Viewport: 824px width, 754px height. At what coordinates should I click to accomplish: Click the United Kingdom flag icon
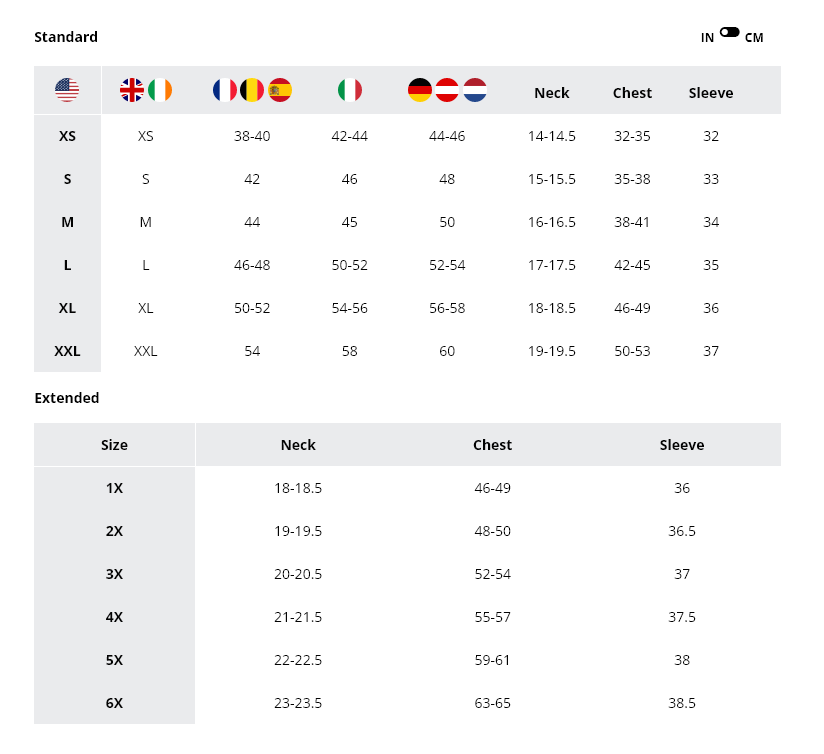[x=132, y=90]
